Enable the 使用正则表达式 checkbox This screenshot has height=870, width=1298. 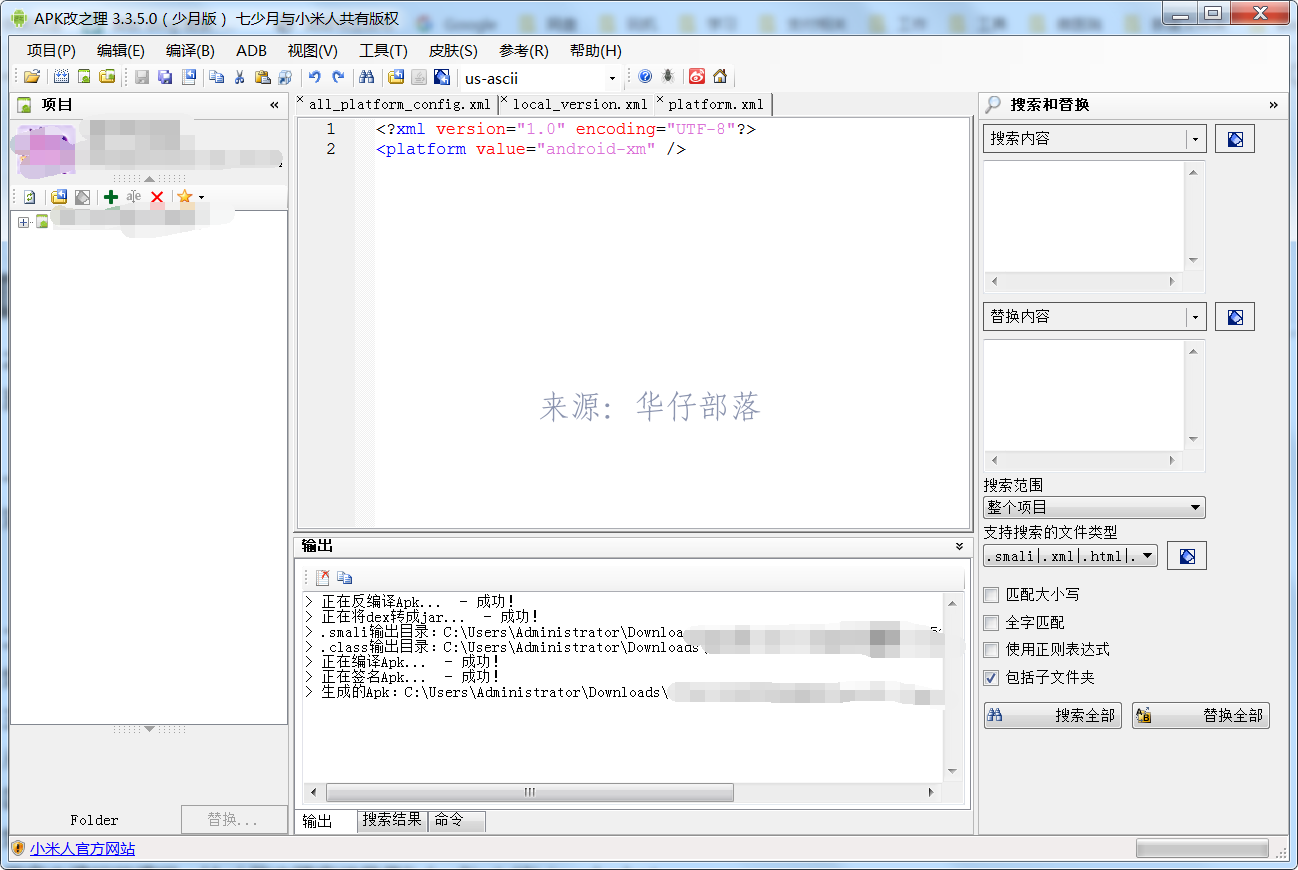pos(991,650)
